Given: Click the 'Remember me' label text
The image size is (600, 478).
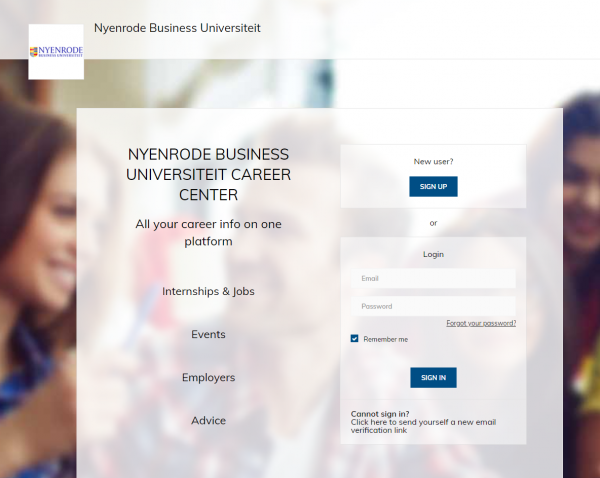Looking at the screenshot, I should click(385, 339).
